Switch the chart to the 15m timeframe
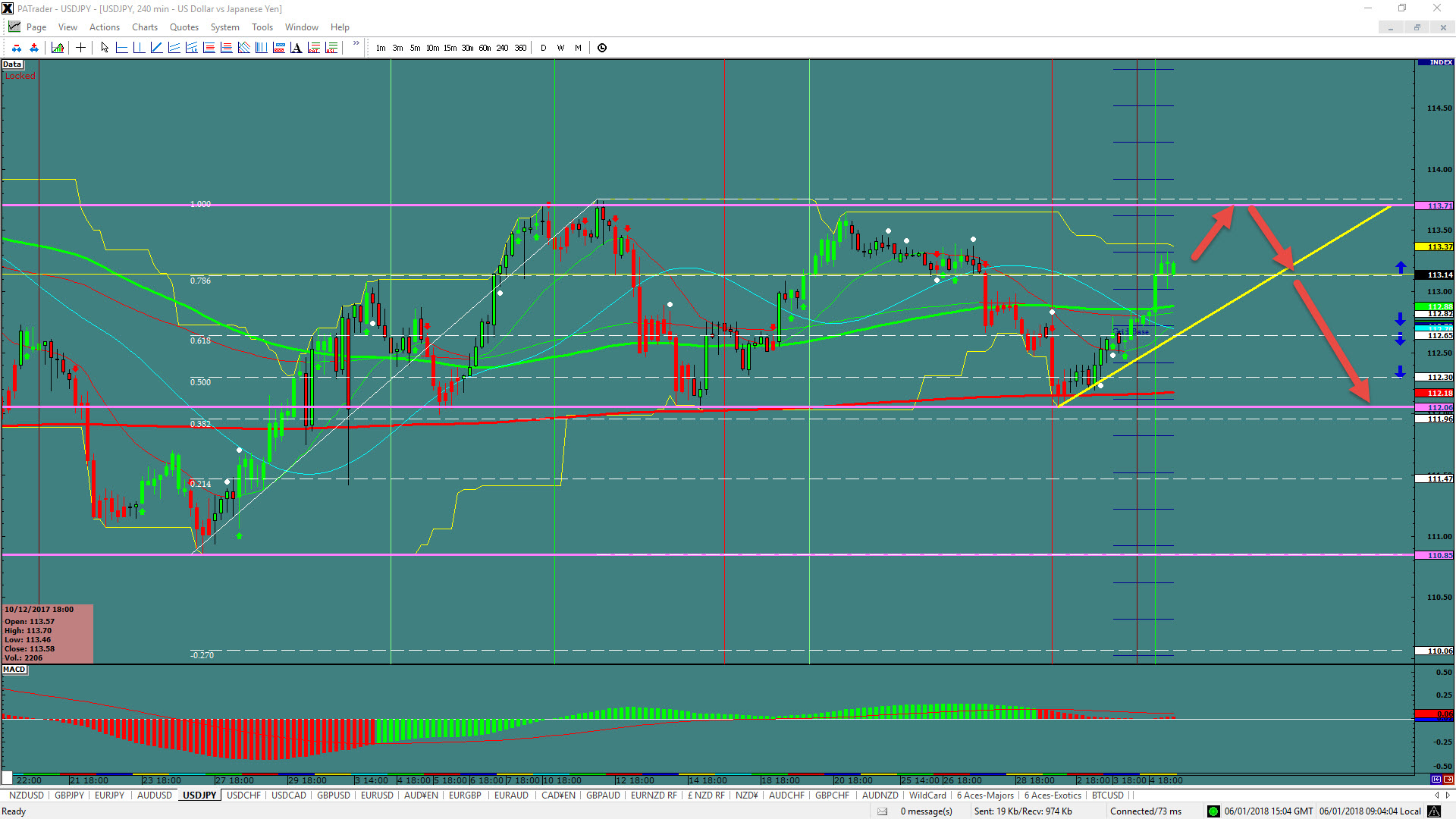The height and width of the screenshot is (819, 1456). pos(450,48)
